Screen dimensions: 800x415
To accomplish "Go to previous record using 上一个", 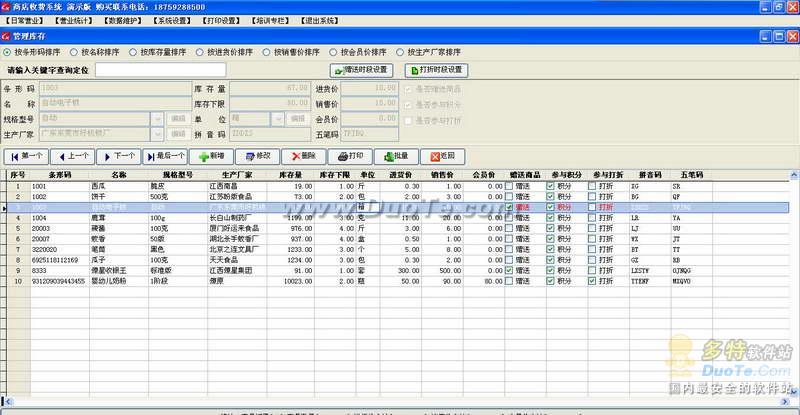I will point(72,157).
